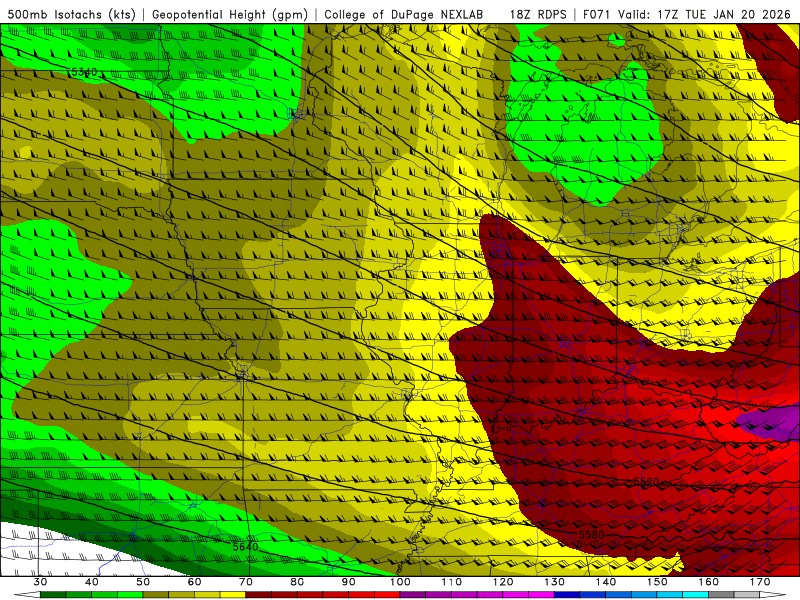Click the 130 value on the color scale
The image size is (800, 600).
[x=554, y=582]
